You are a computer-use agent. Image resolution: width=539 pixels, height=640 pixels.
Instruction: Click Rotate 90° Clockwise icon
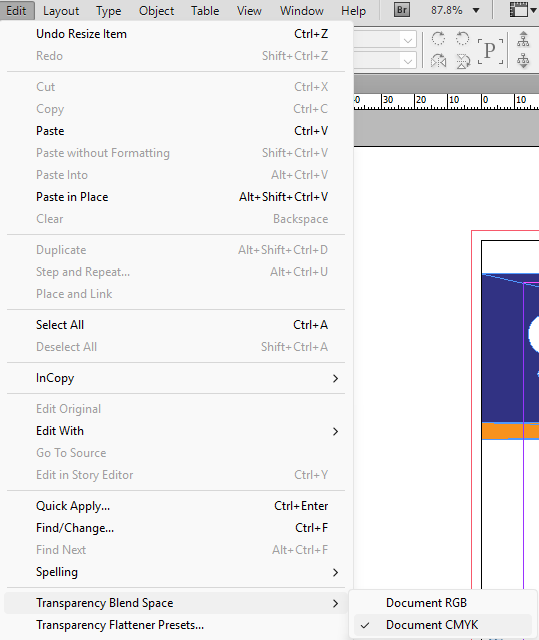[x=438, y=39]
